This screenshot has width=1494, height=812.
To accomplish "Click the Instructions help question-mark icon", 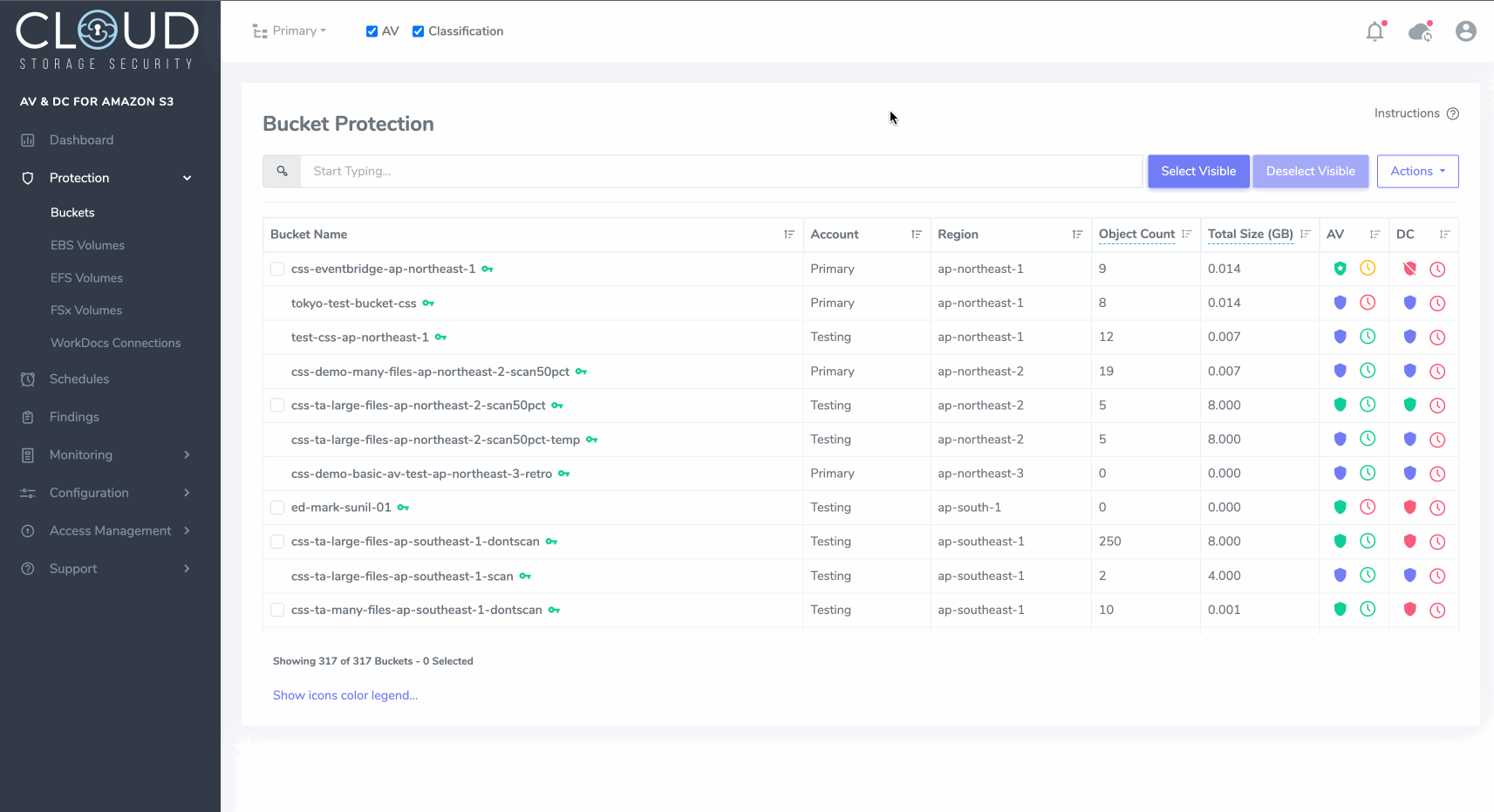I will click(1452, 113).
